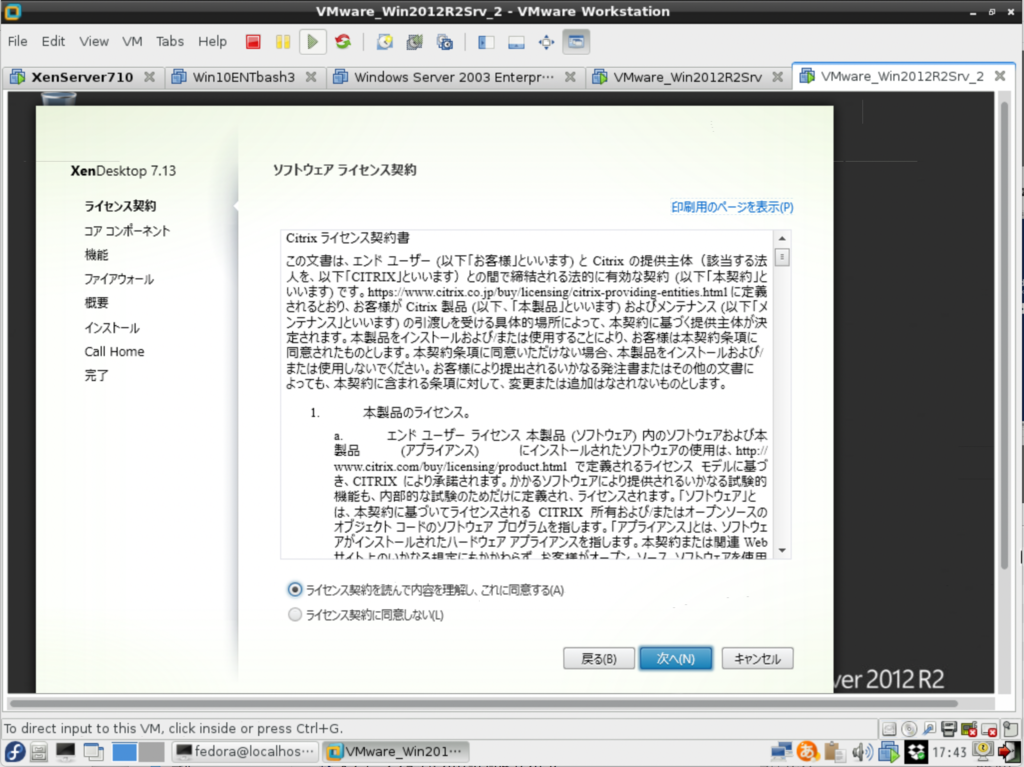Click the VMware tray icon with green arrow
The width and height of the screenshot is (1024, 767).
pos(888,752)
